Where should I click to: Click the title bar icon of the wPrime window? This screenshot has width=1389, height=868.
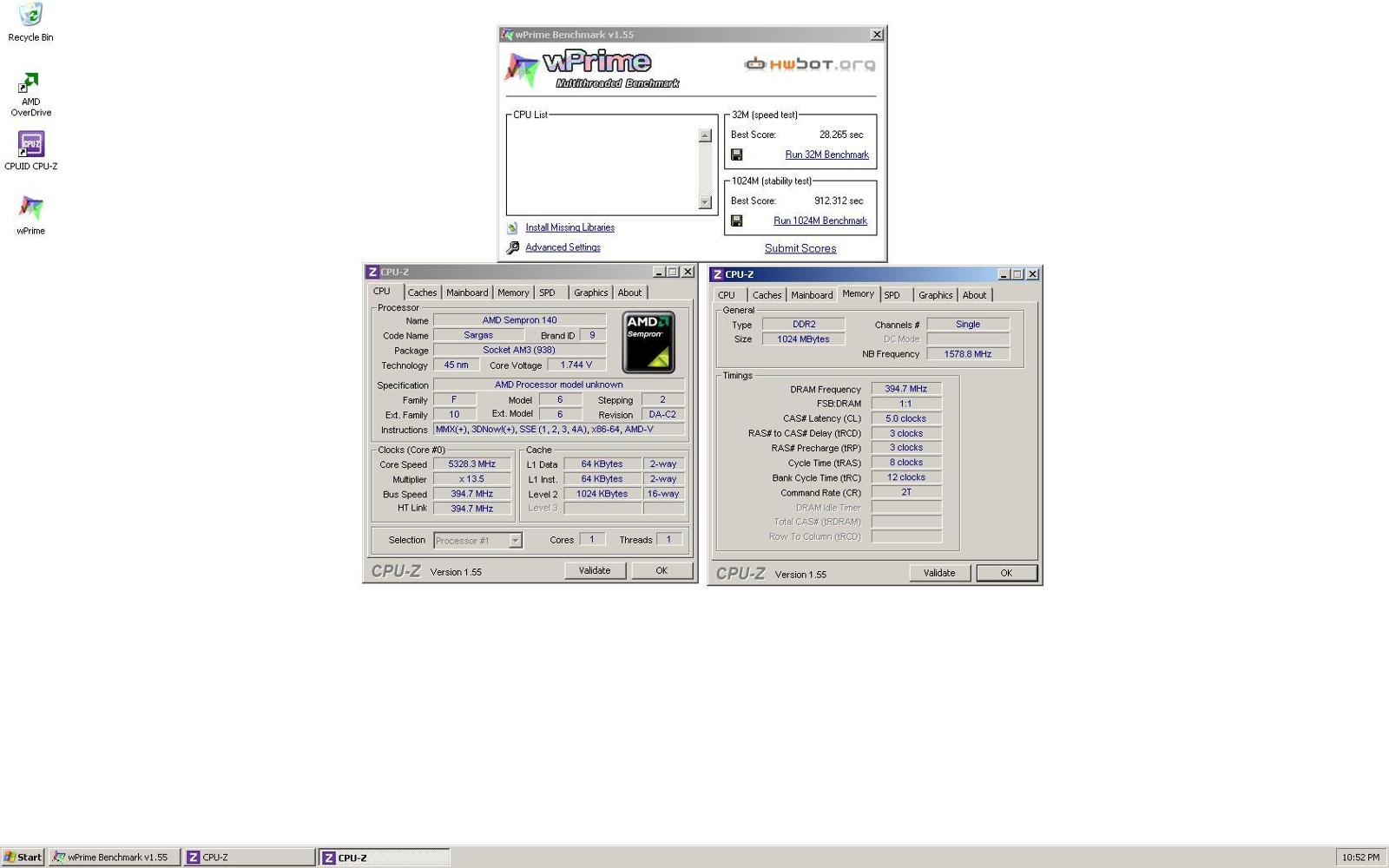pos(507,35)
